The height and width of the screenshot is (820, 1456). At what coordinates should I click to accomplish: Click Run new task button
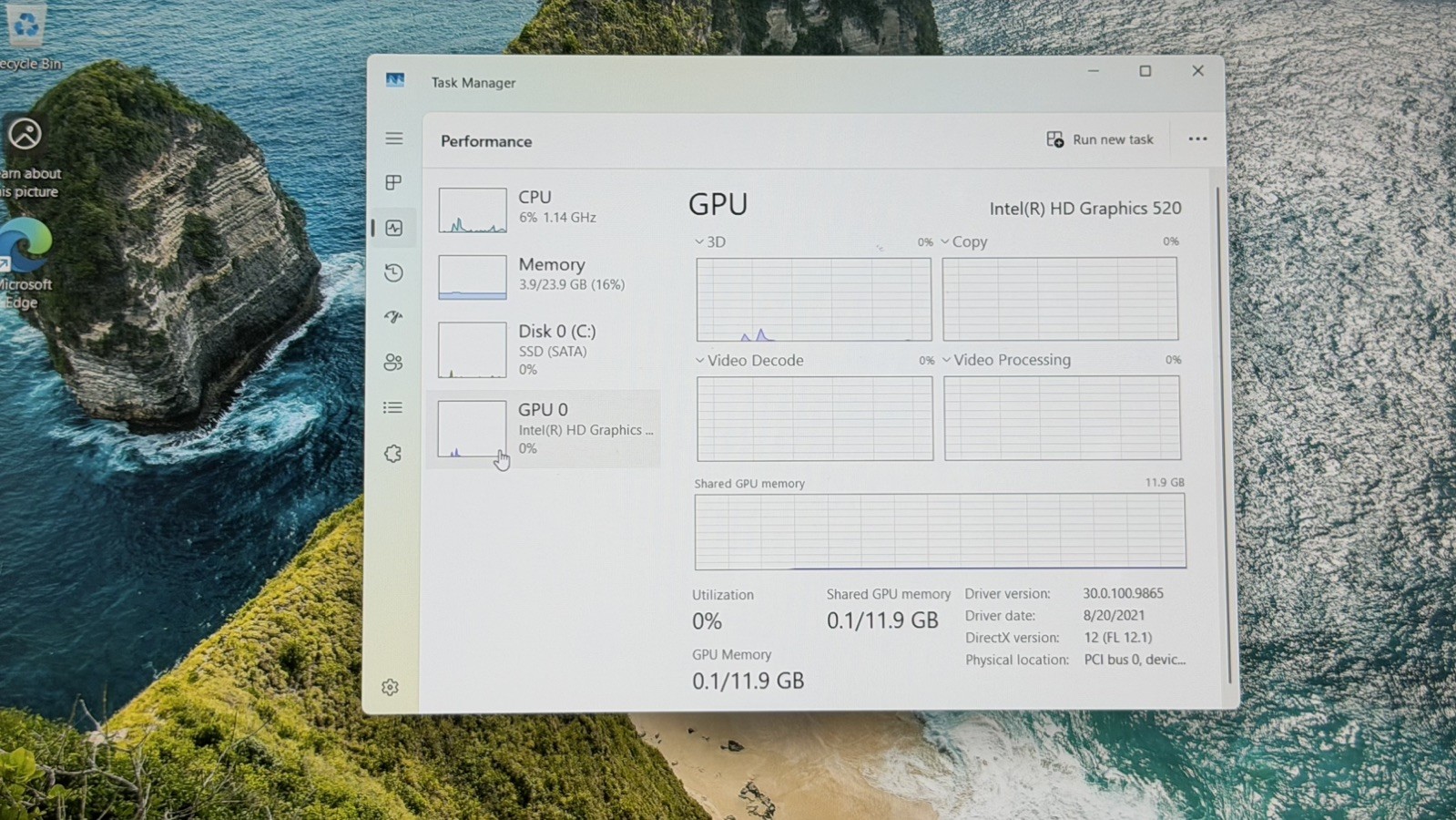coord(1100,139)
